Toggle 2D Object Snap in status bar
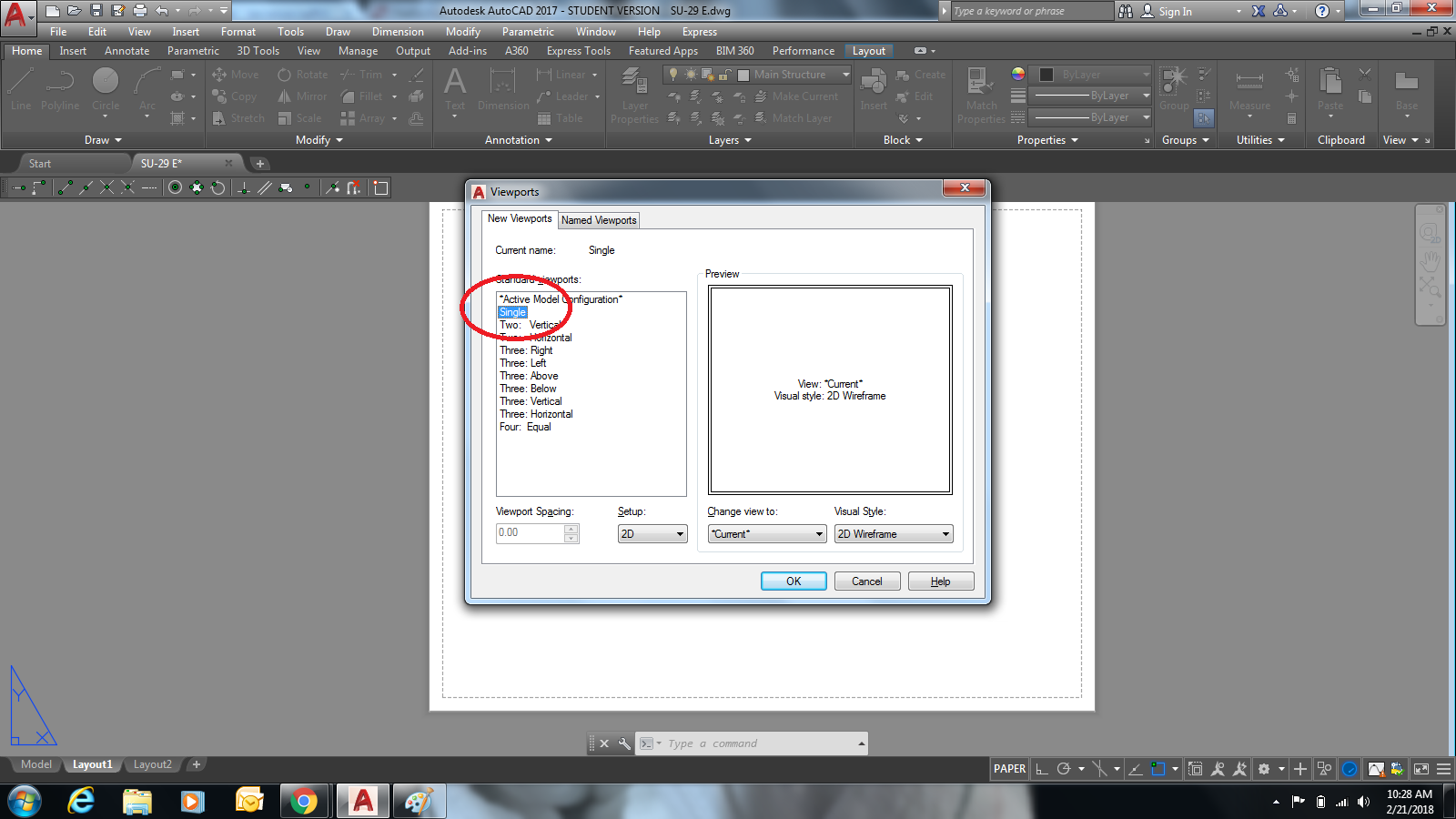1456x819 pixels. (x=1158, y=769)
